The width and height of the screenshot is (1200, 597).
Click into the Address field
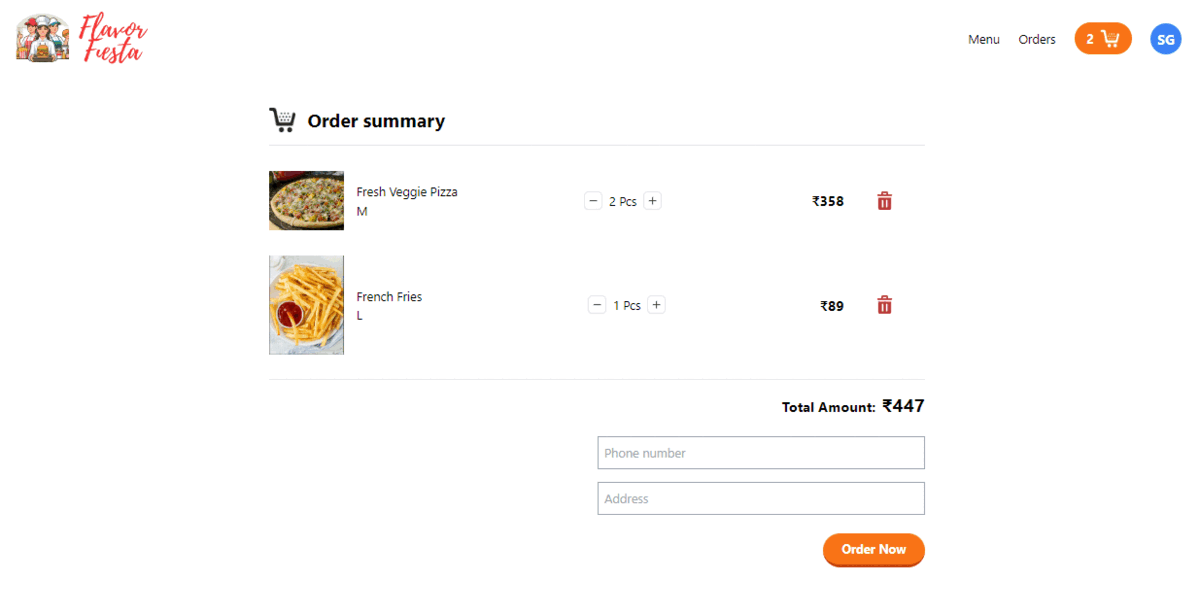[760, 499]
